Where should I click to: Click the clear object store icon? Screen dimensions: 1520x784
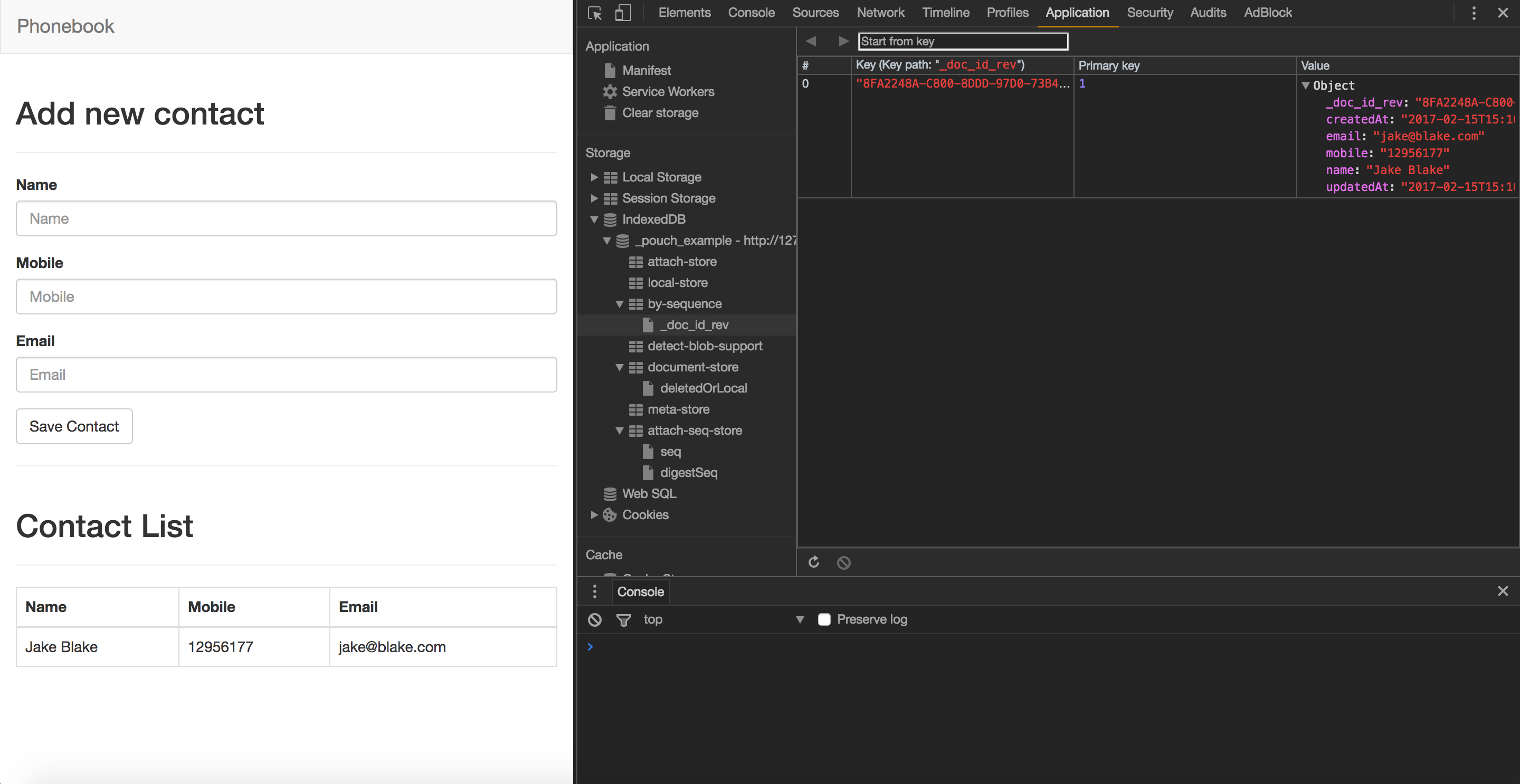(844, 562)
